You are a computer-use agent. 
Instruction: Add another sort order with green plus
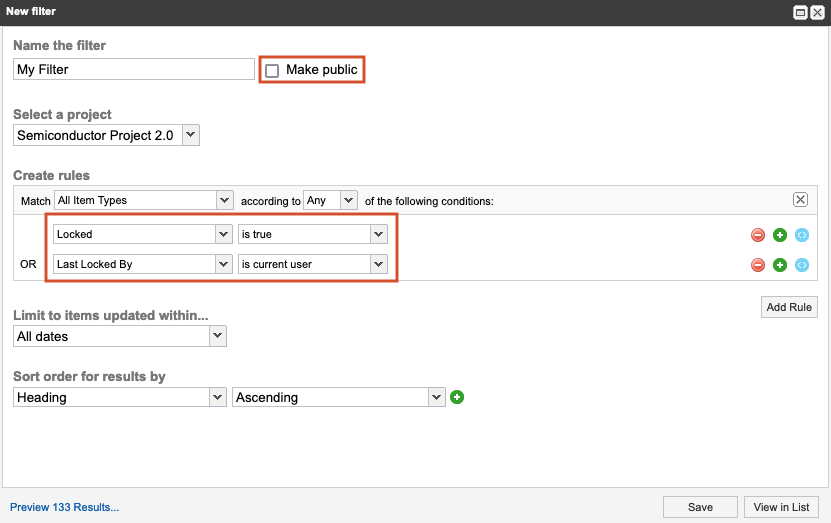[457, 397]
